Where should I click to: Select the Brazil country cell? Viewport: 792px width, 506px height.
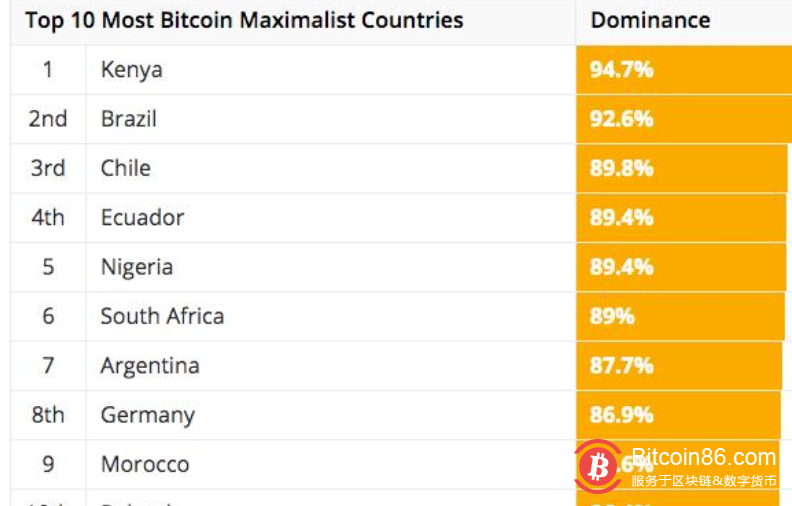(129, 119)
